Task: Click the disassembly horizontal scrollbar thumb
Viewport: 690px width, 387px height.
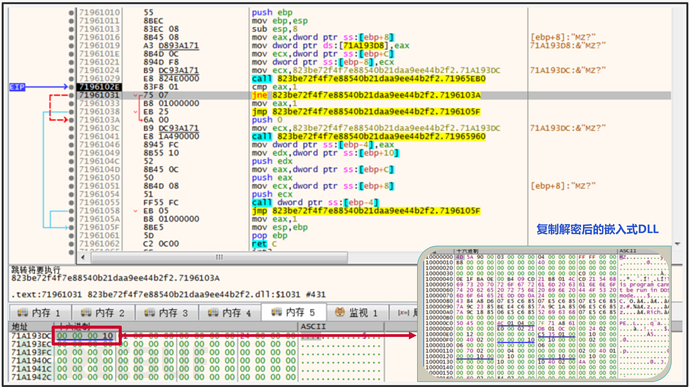Action: [x=219, y=257]
